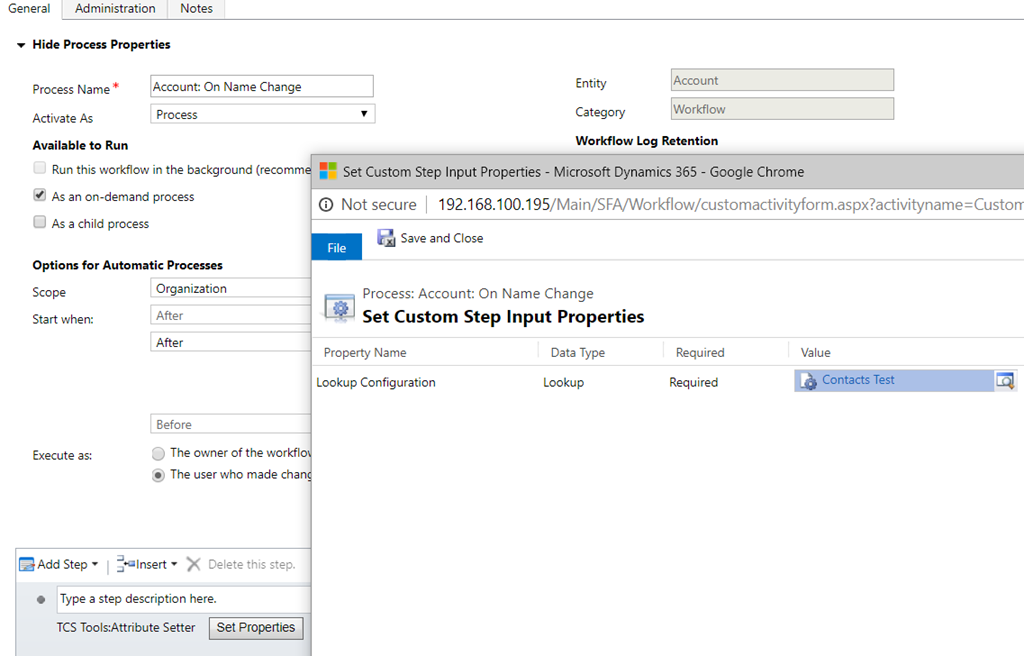Switch to the Notes tab
Image resolution: width=1024 pixels, height=656 pixels.
197,9
